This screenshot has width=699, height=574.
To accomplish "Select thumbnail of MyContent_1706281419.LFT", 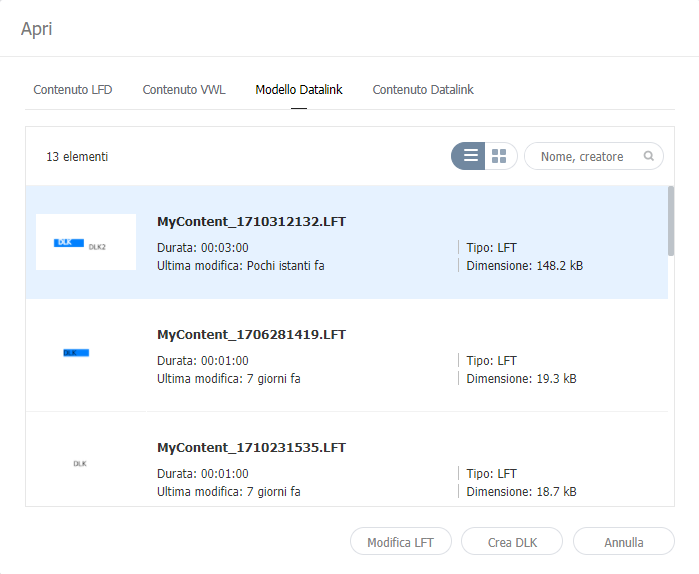I will 86,353.
